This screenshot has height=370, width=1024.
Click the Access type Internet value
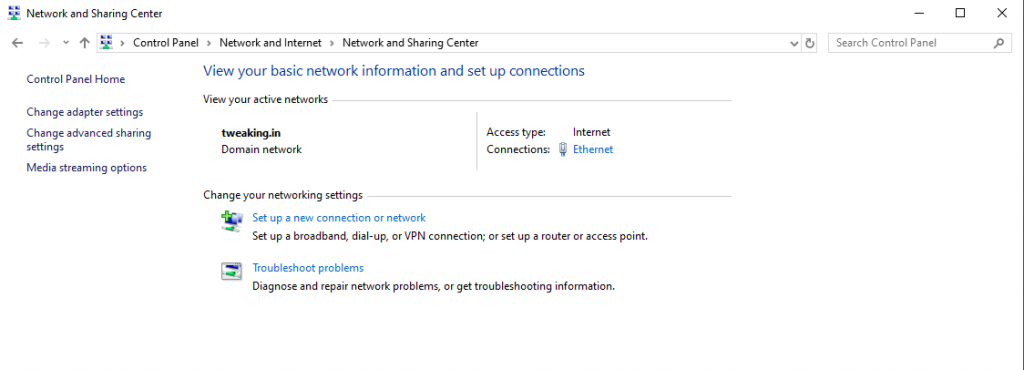tap(592, 132)
